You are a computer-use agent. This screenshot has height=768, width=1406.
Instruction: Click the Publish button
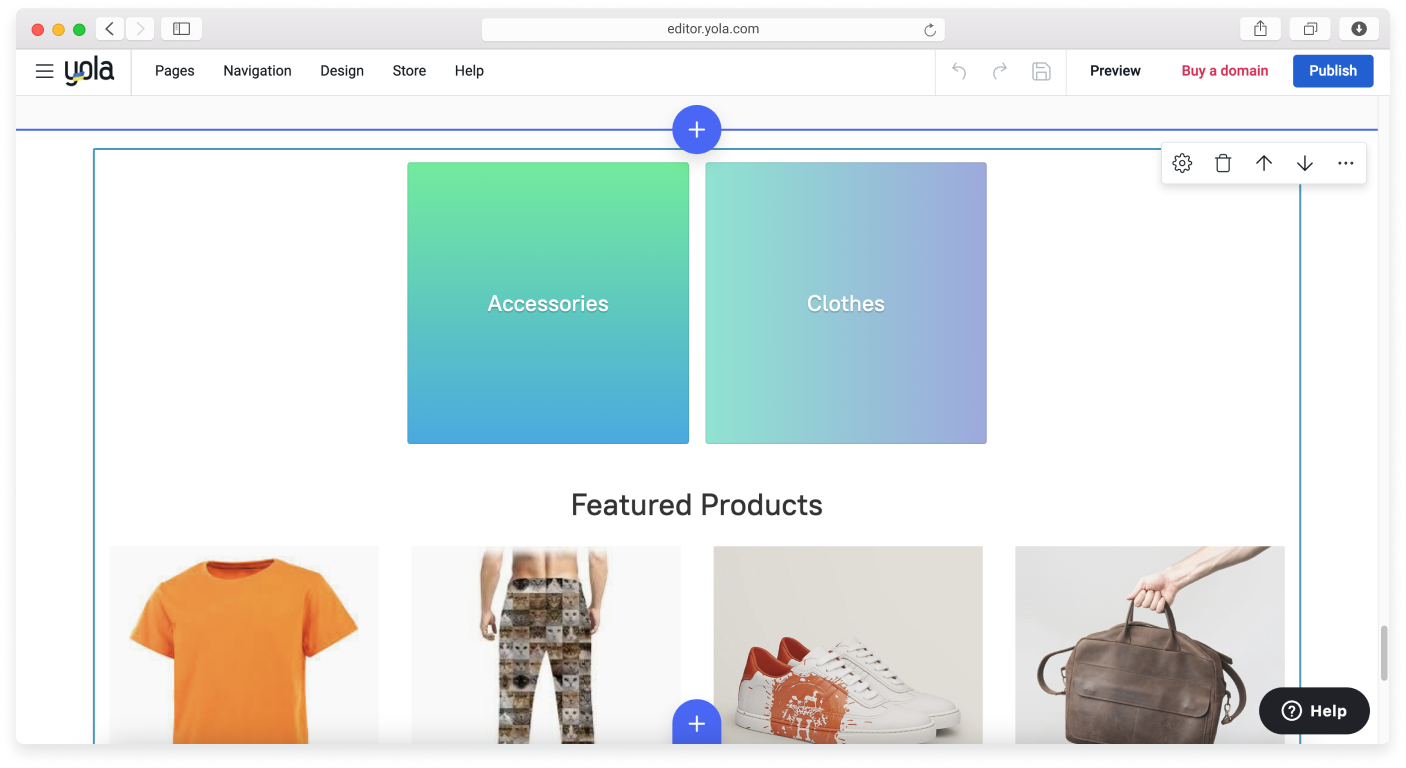click(x=1332, y=71)
